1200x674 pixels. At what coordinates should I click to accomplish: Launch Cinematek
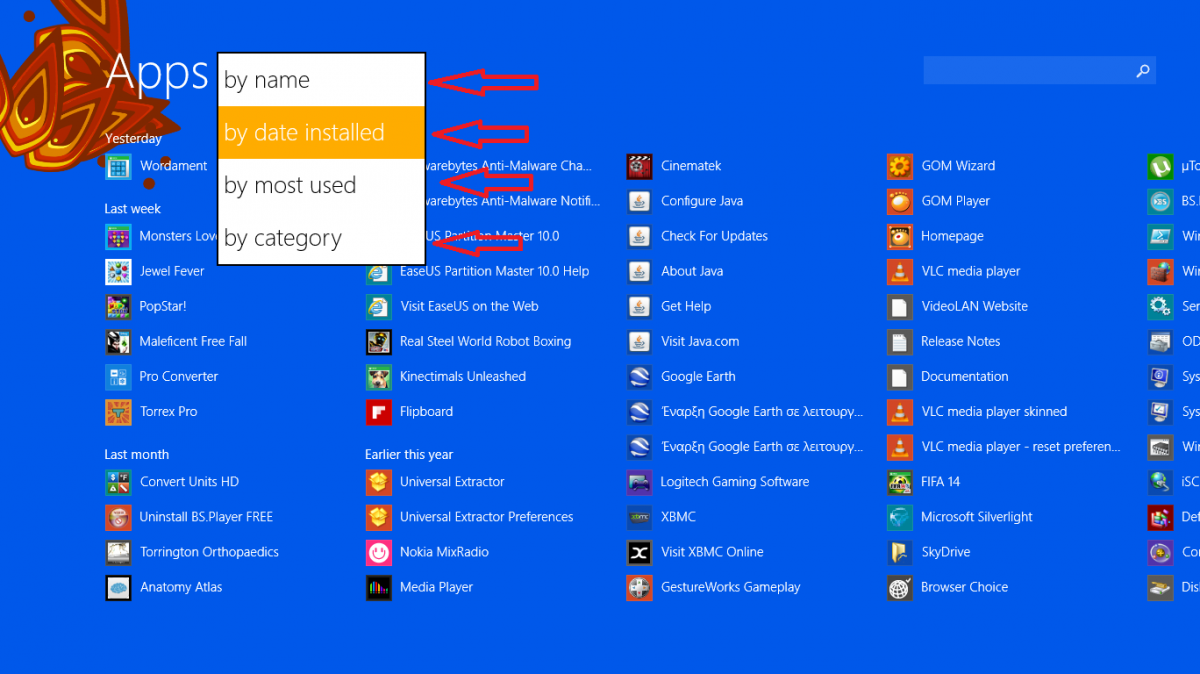674,166
